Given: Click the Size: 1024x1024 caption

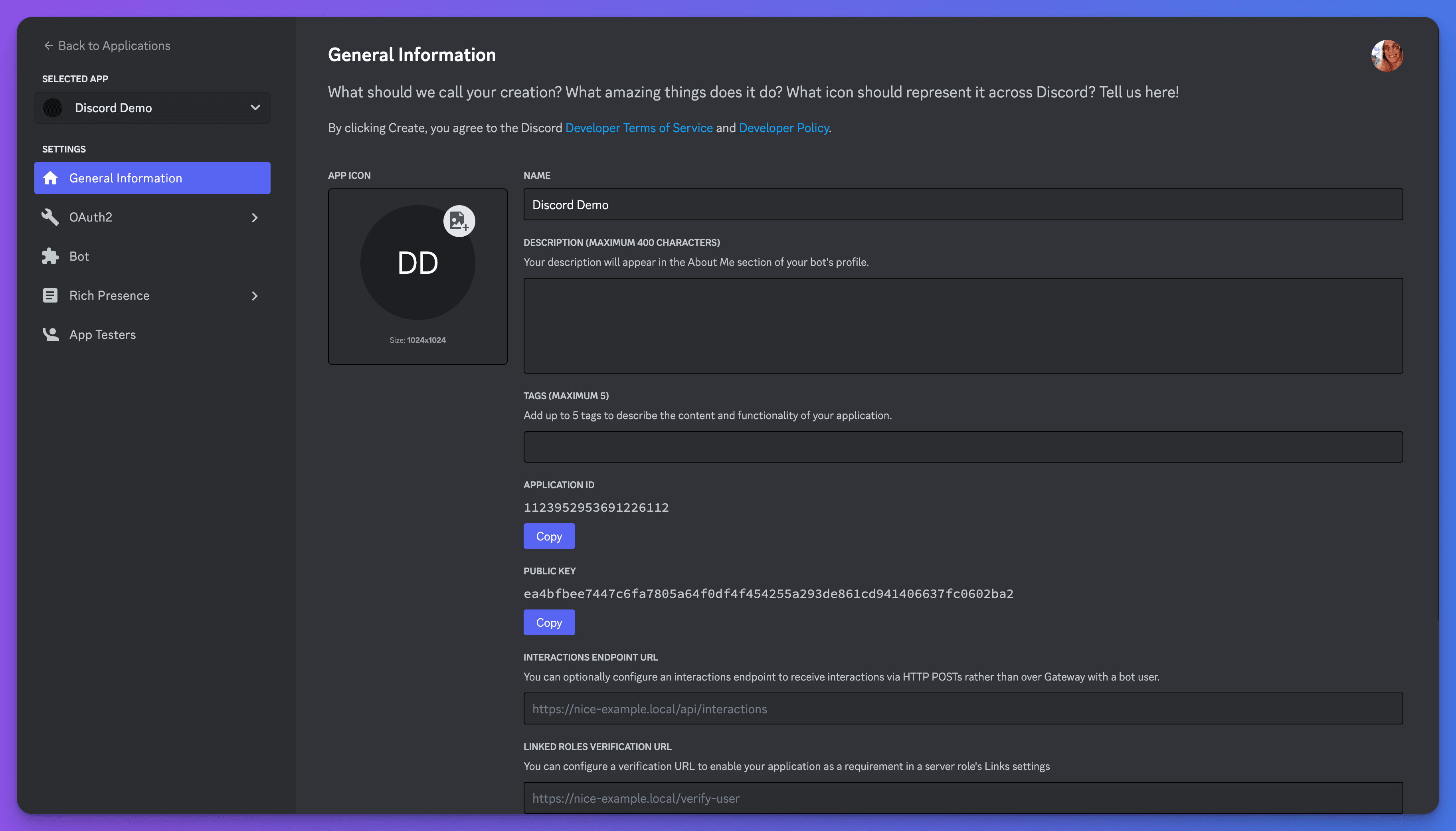Looking at the screenshot, I should 417,340.
